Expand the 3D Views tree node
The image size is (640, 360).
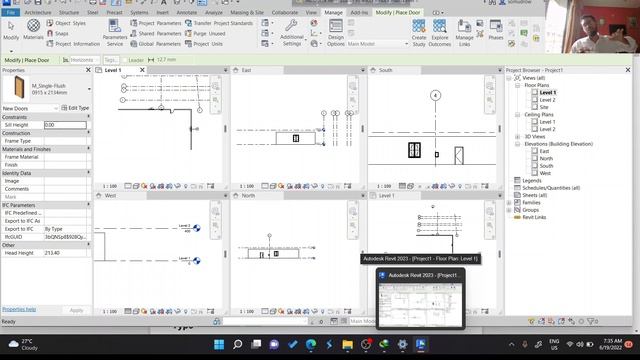pos(517,137)
